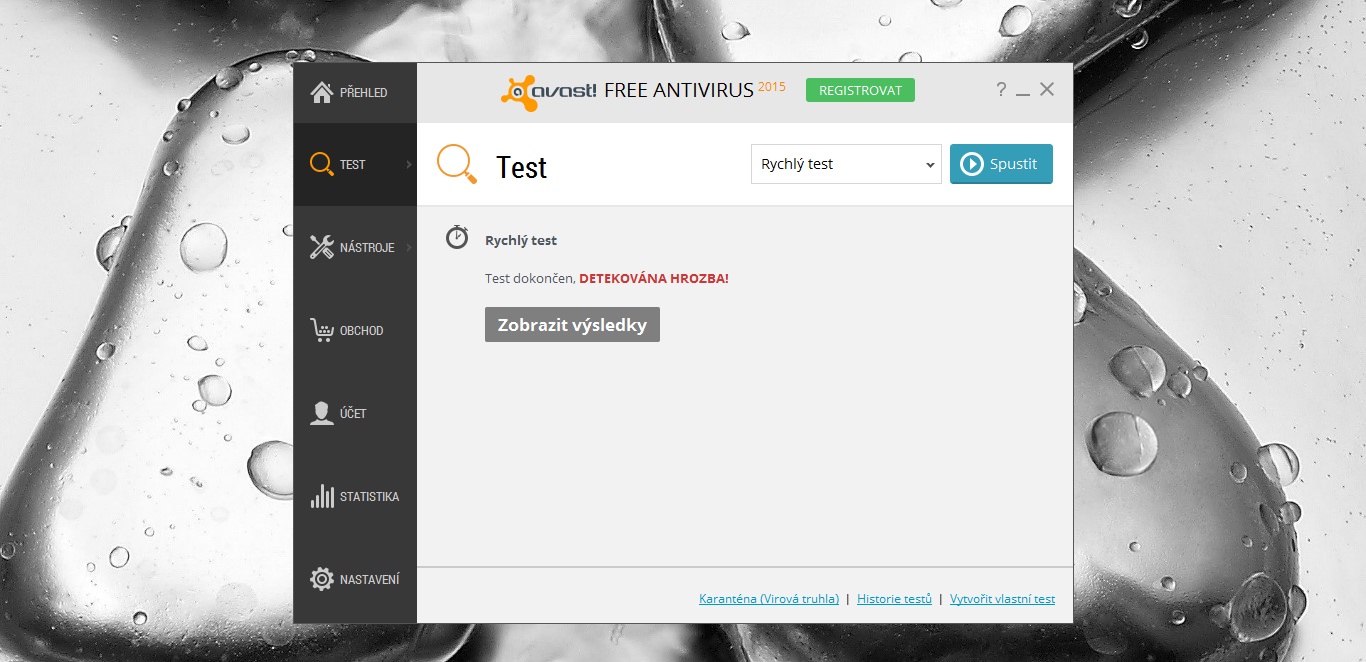Open Historie testů link
1366x662 pixels.
(894, 599)
